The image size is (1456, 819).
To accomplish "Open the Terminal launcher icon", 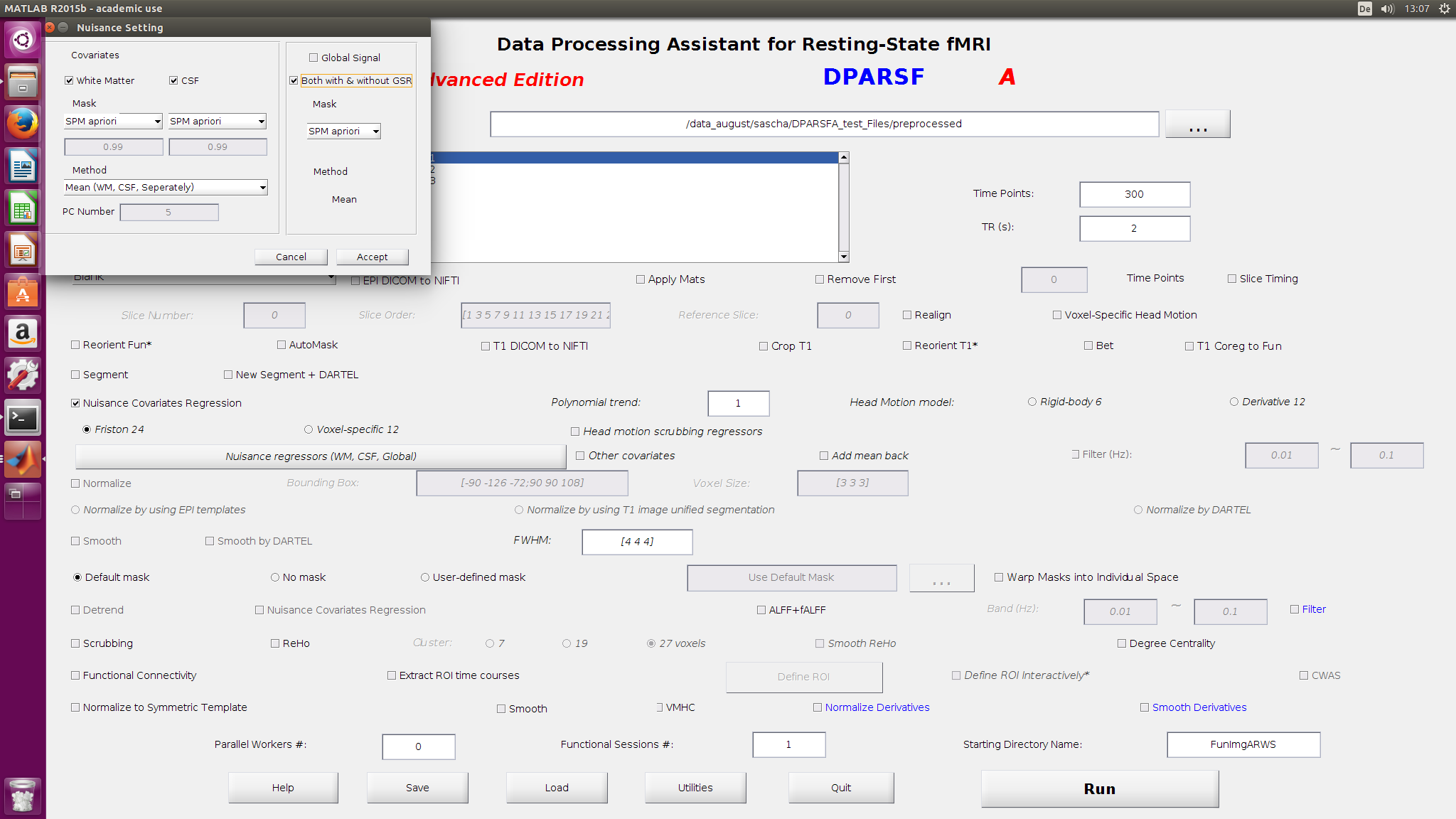I will click(x=23, y=418).
